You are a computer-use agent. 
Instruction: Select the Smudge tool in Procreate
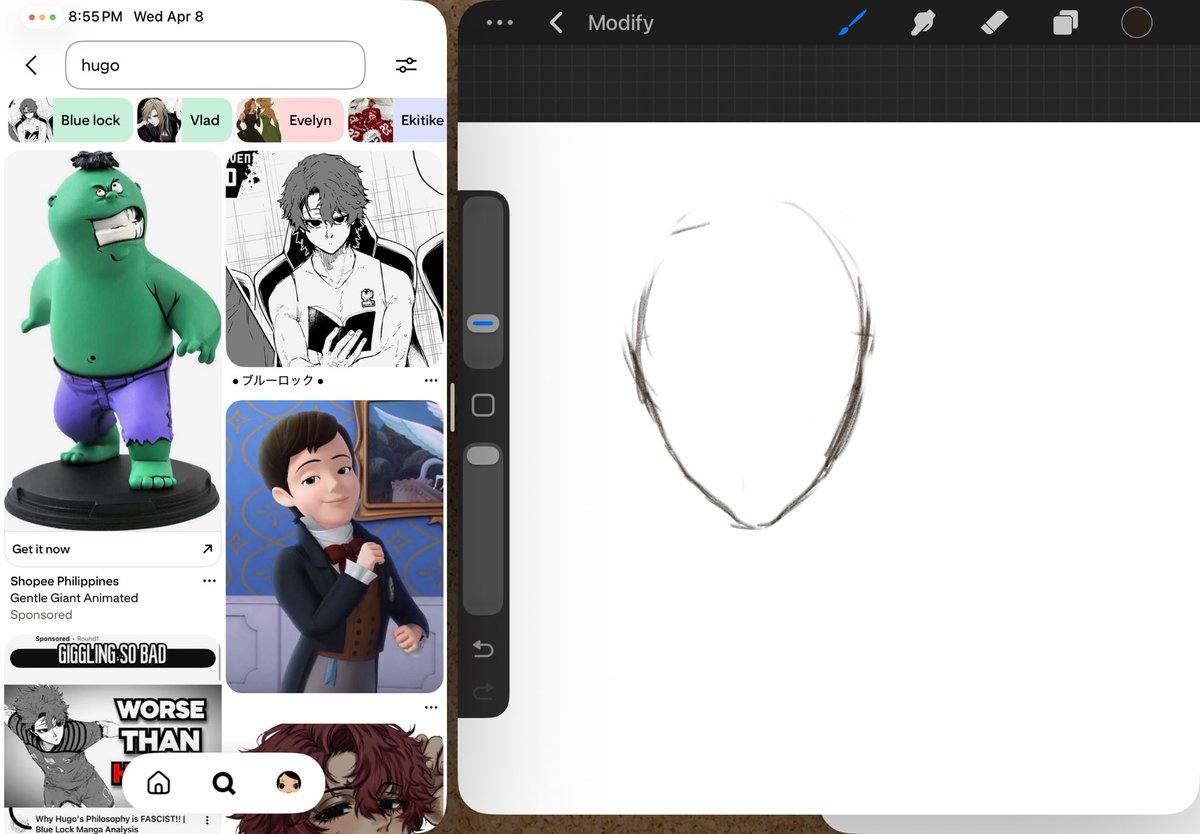point(923,22)
